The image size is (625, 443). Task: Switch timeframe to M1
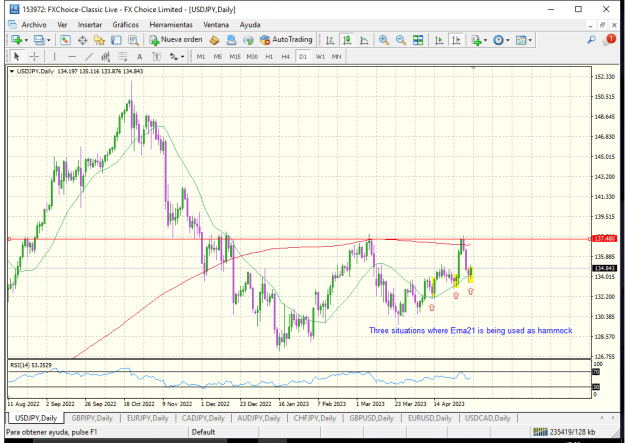coord(201,57)
